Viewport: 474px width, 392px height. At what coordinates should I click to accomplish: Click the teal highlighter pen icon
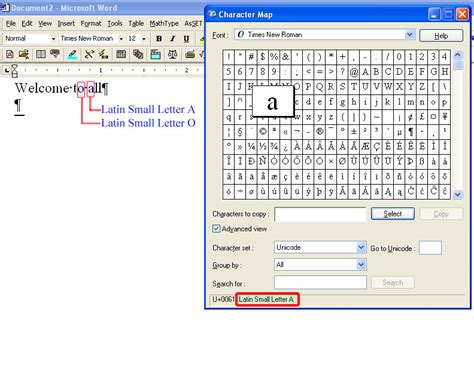pyautogui.click(x=72, y=54)
